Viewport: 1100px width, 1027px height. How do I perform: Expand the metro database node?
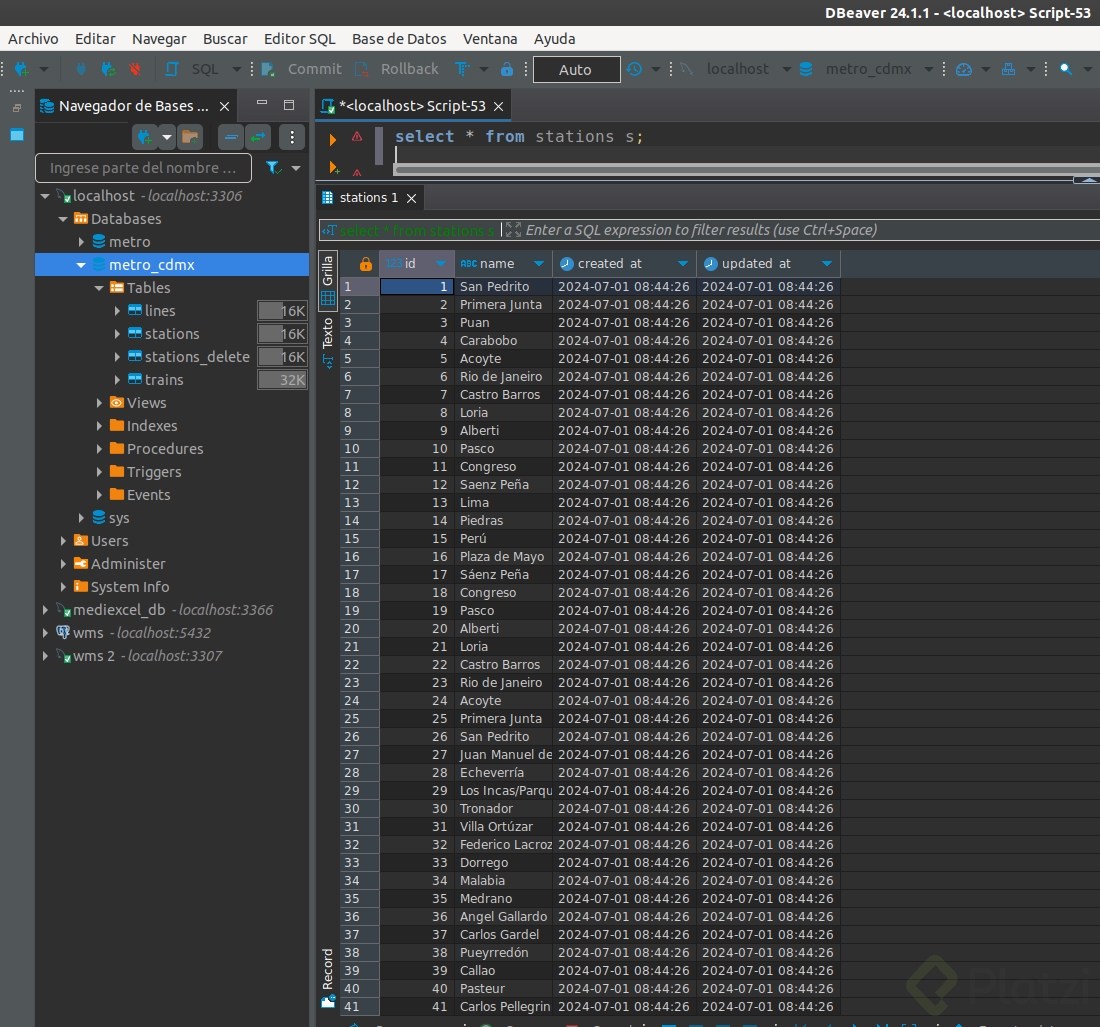click(x=82, y=242)
